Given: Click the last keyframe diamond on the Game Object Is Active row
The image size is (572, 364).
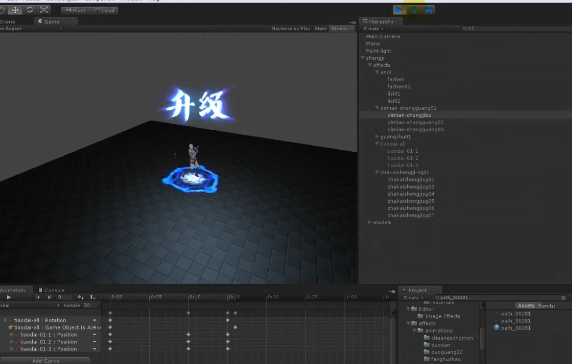Looking at the screenshot, I should (235, 327).
